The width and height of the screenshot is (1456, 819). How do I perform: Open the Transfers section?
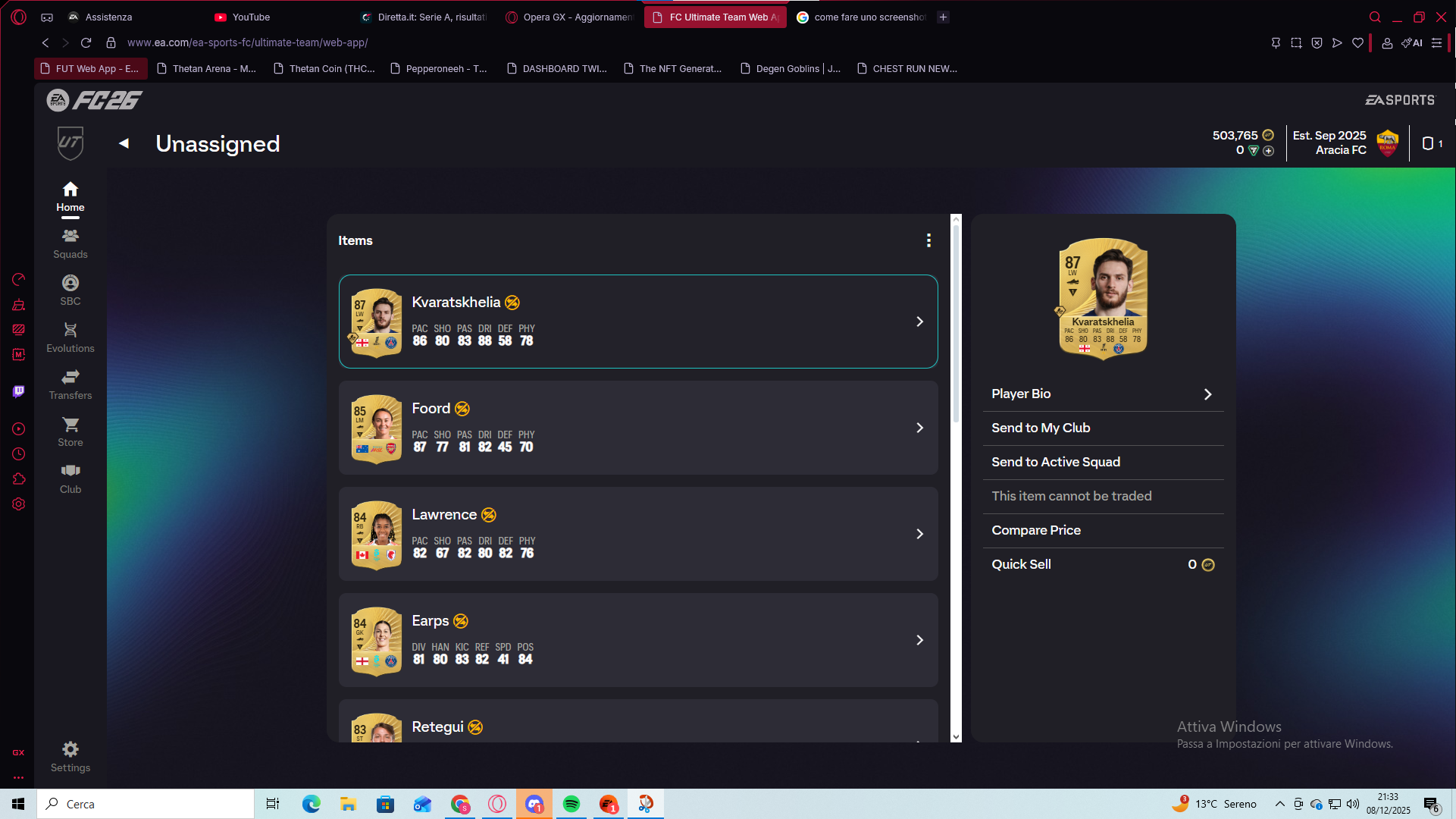coord(70,377)
